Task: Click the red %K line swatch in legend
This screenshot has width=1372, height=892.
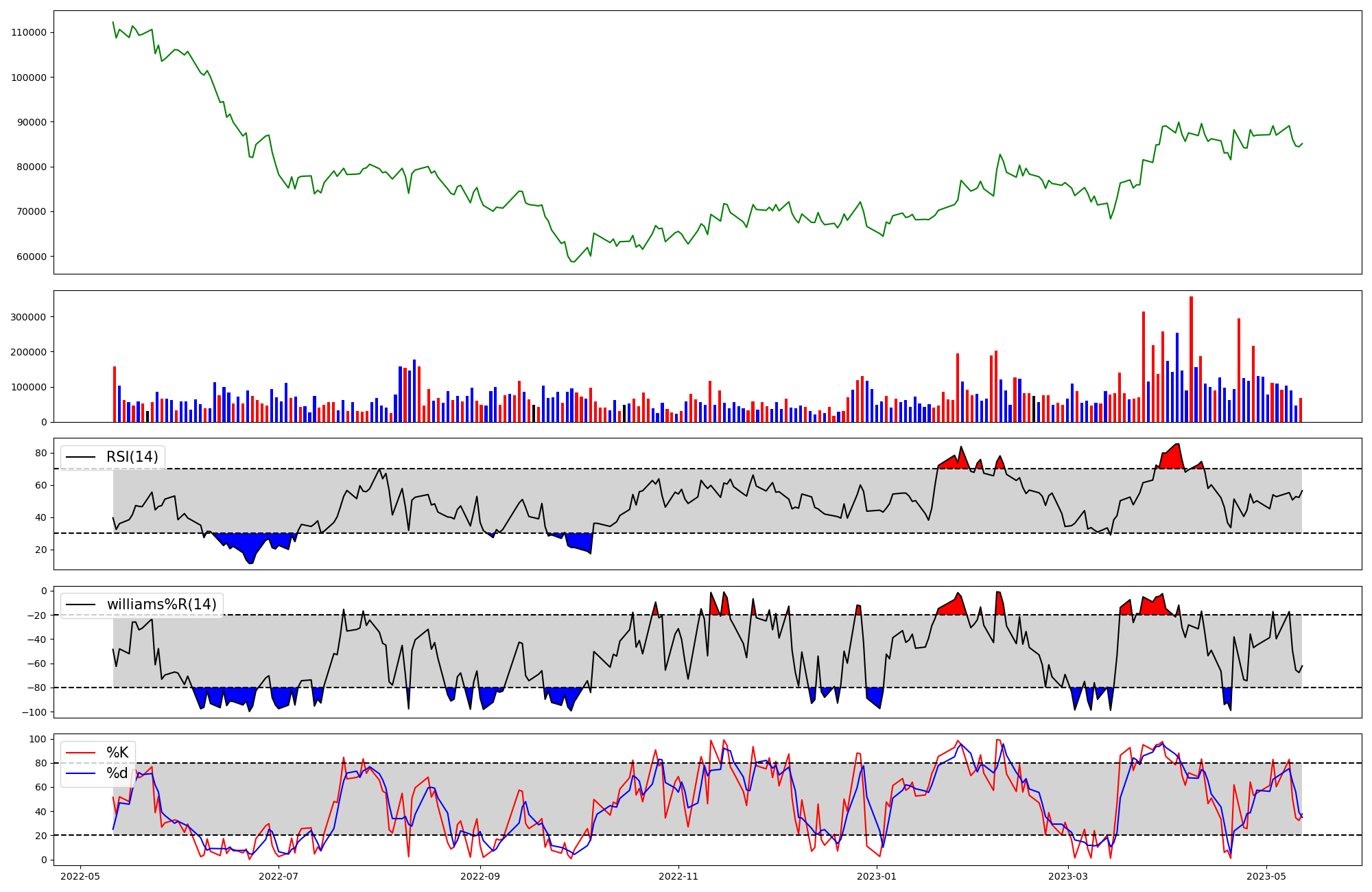Action: [80, 753]
